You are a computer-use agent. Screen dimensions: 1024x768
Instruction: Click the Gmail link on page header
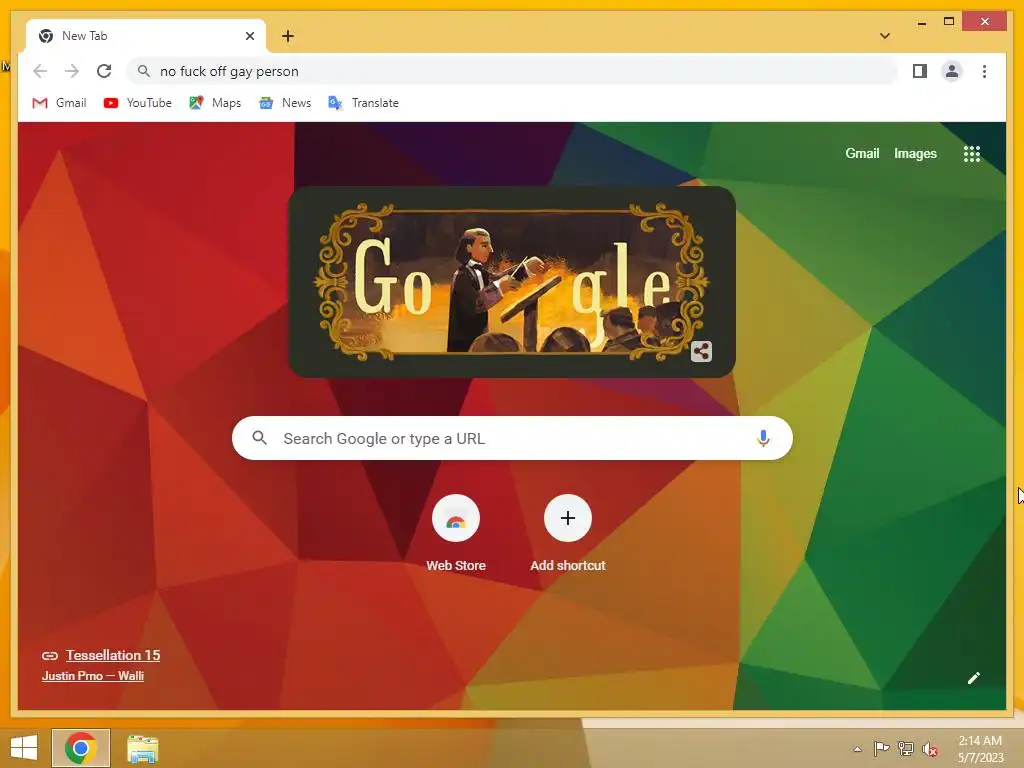(862, 153)
